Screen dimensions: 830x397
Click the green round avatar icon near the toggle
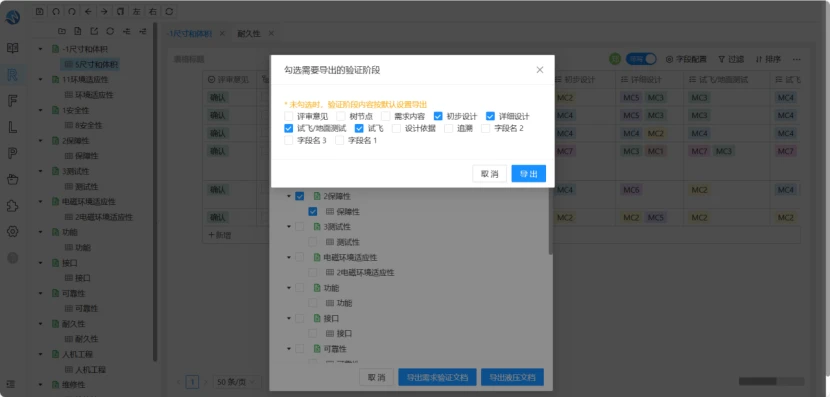click(x=615, y=59)
